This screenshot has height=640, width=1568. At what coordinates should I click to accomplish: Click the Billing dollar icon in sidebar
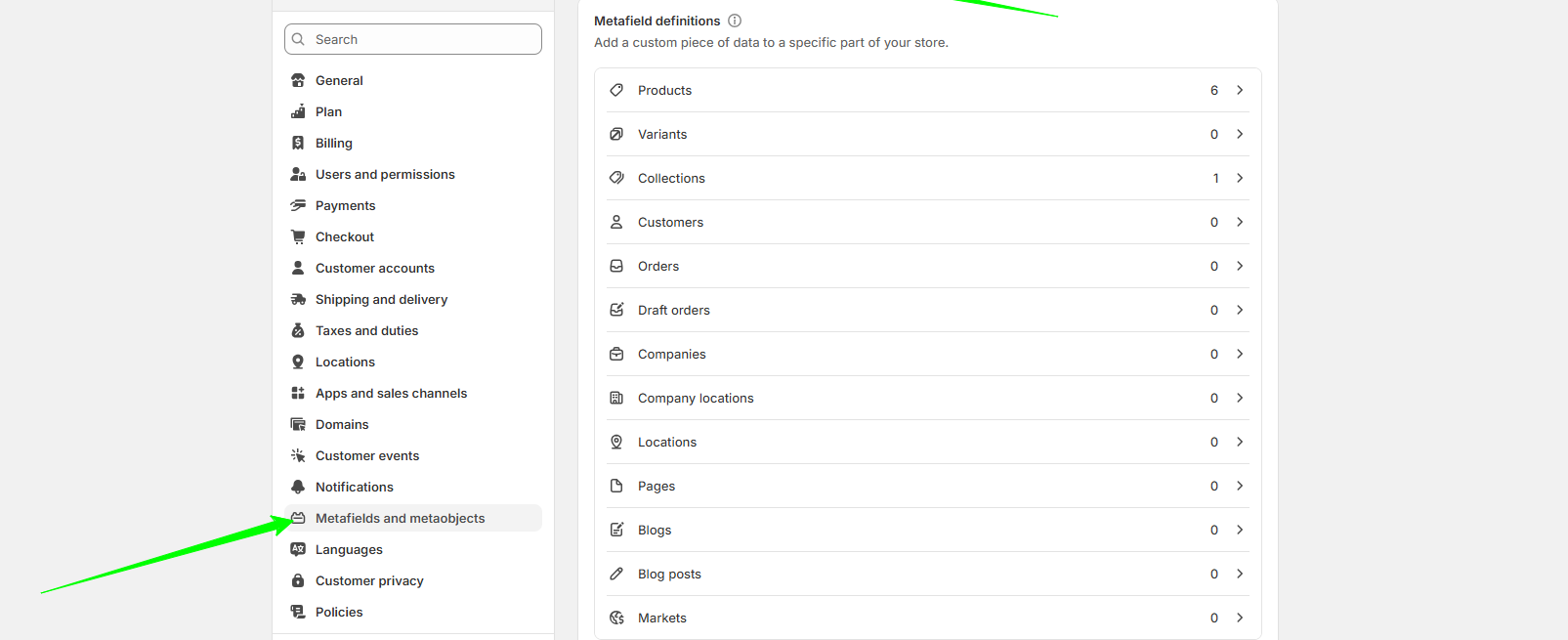[x=298, y=143]
